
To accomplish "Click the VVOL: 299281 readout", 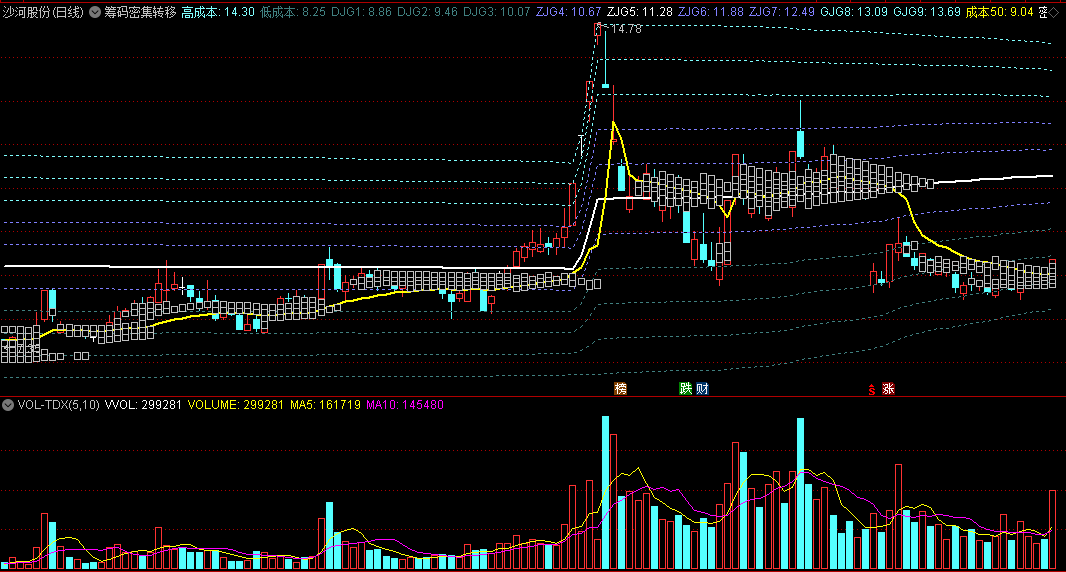I will 143,405.
